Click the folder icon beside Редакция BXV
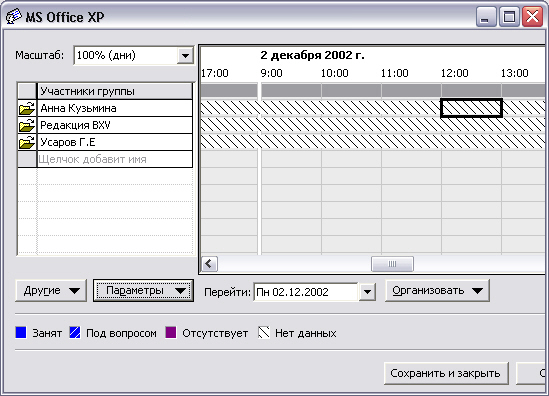This screenshot has width=549, height=396. [x=27, y=125]
